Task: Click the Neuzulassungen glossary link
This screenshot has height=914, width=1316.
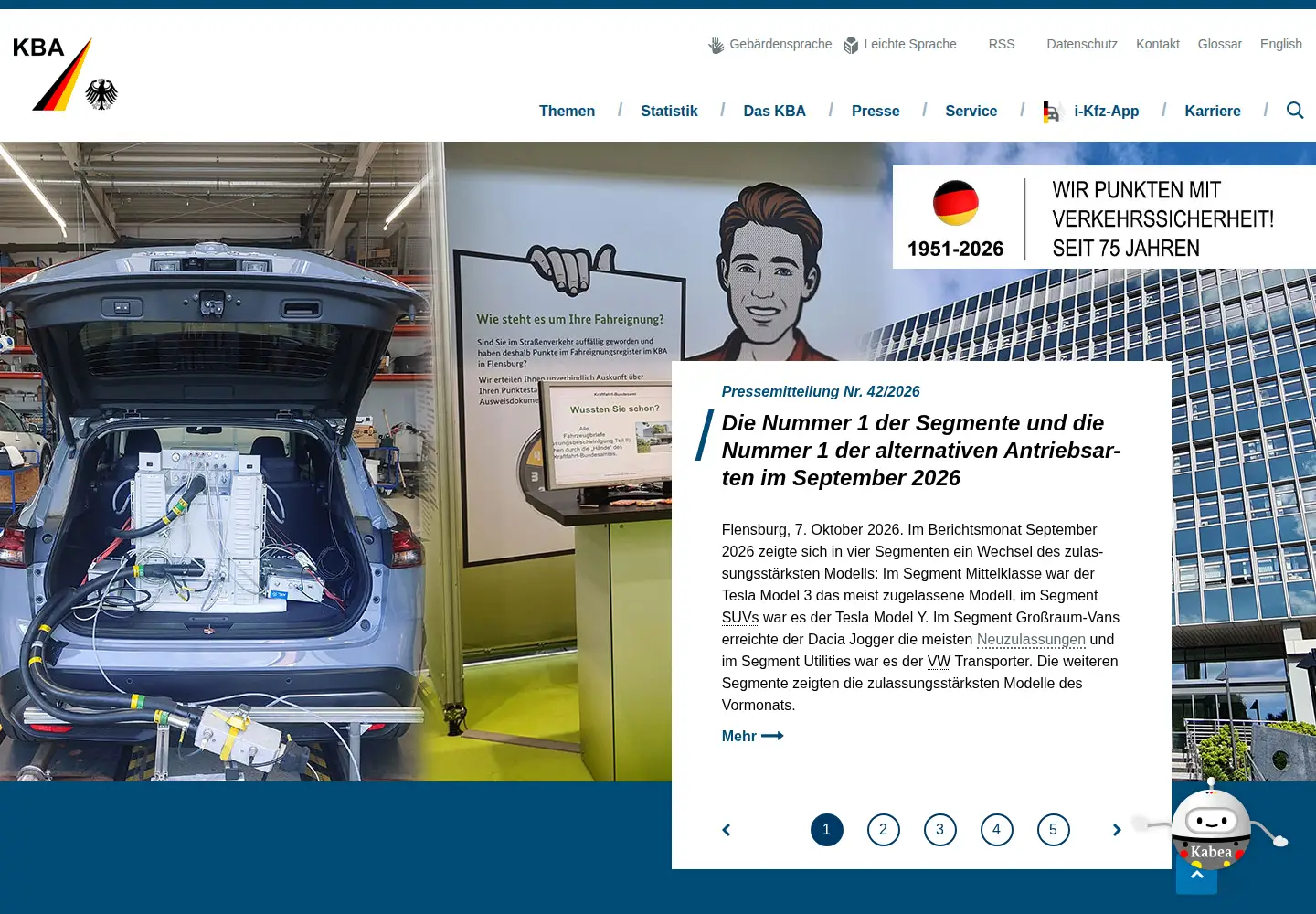Action: pos(1031,640)
